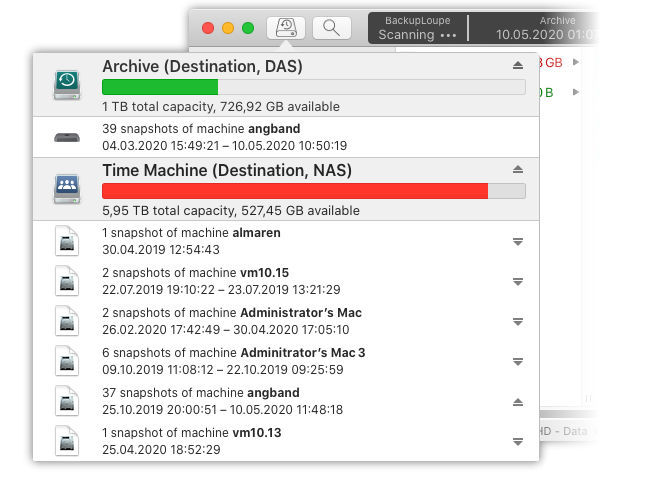
Task: Mount the Adminitrator's Mac 3 snapshot image
Action: coord(517,361)
